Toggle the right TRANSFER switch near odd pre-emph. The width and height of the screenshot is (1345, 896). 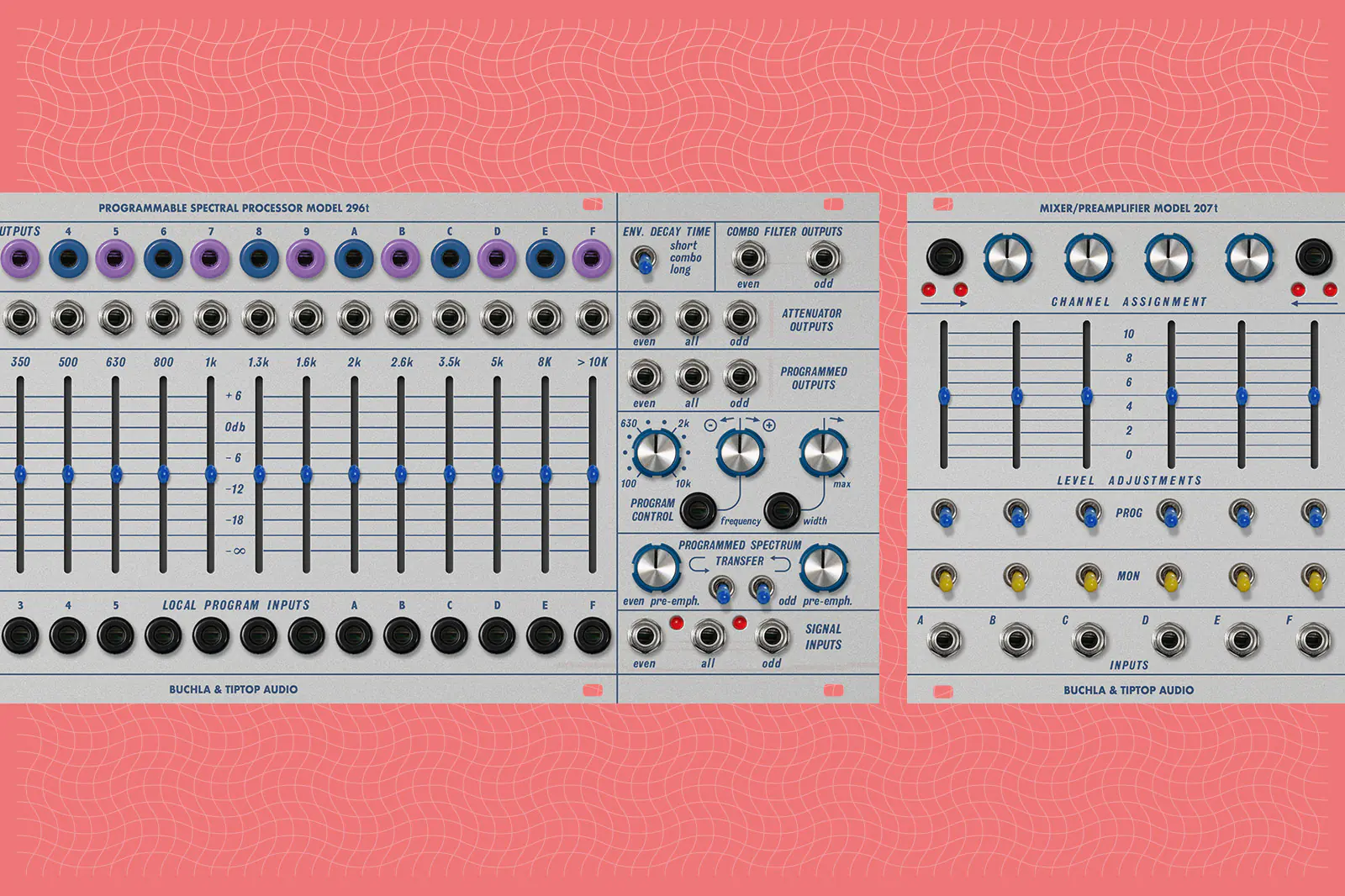click(761, 590)
